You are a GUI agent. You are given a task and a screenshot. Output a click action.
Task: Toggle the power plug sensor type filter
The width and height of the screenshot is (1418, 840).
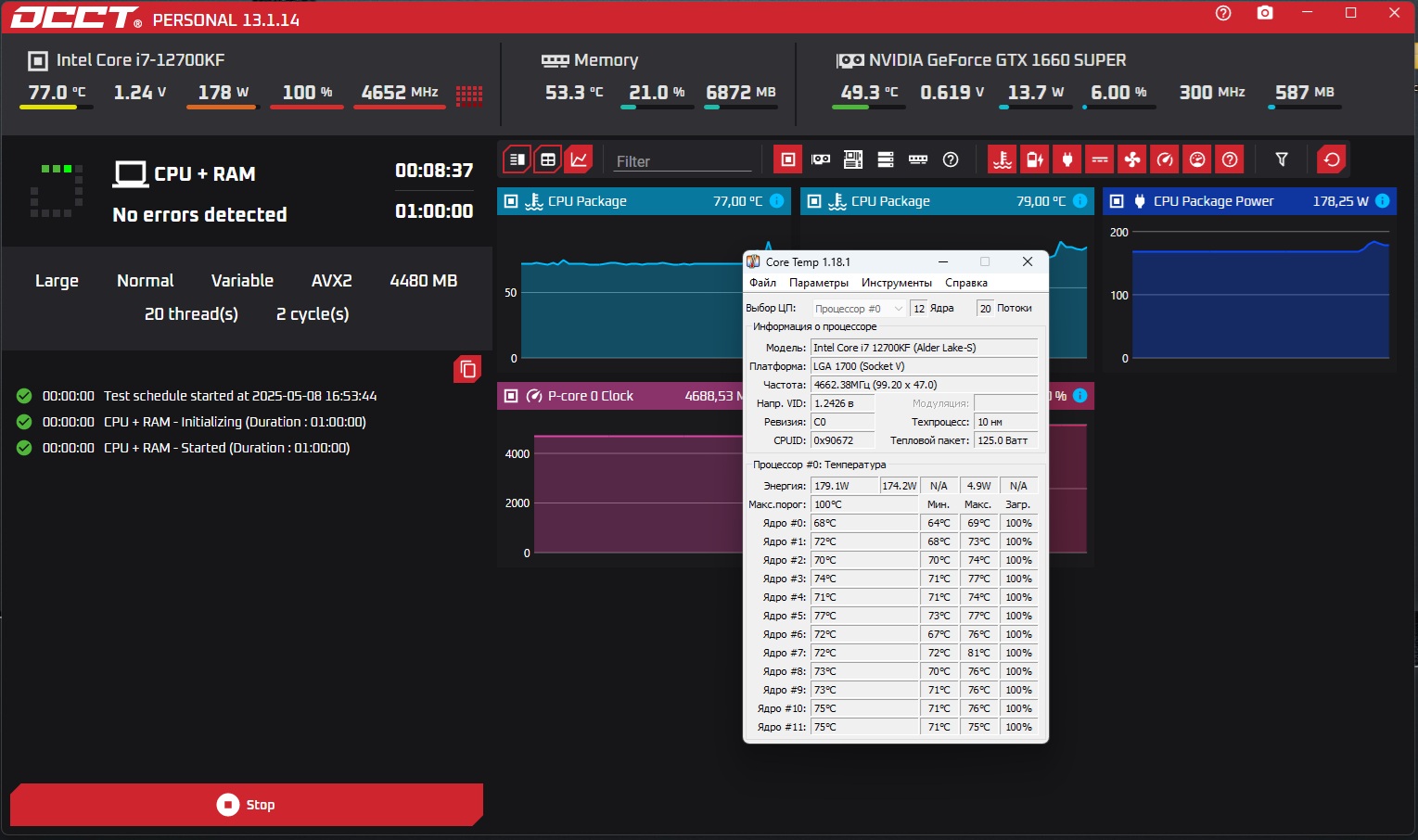pos(1067,159)
